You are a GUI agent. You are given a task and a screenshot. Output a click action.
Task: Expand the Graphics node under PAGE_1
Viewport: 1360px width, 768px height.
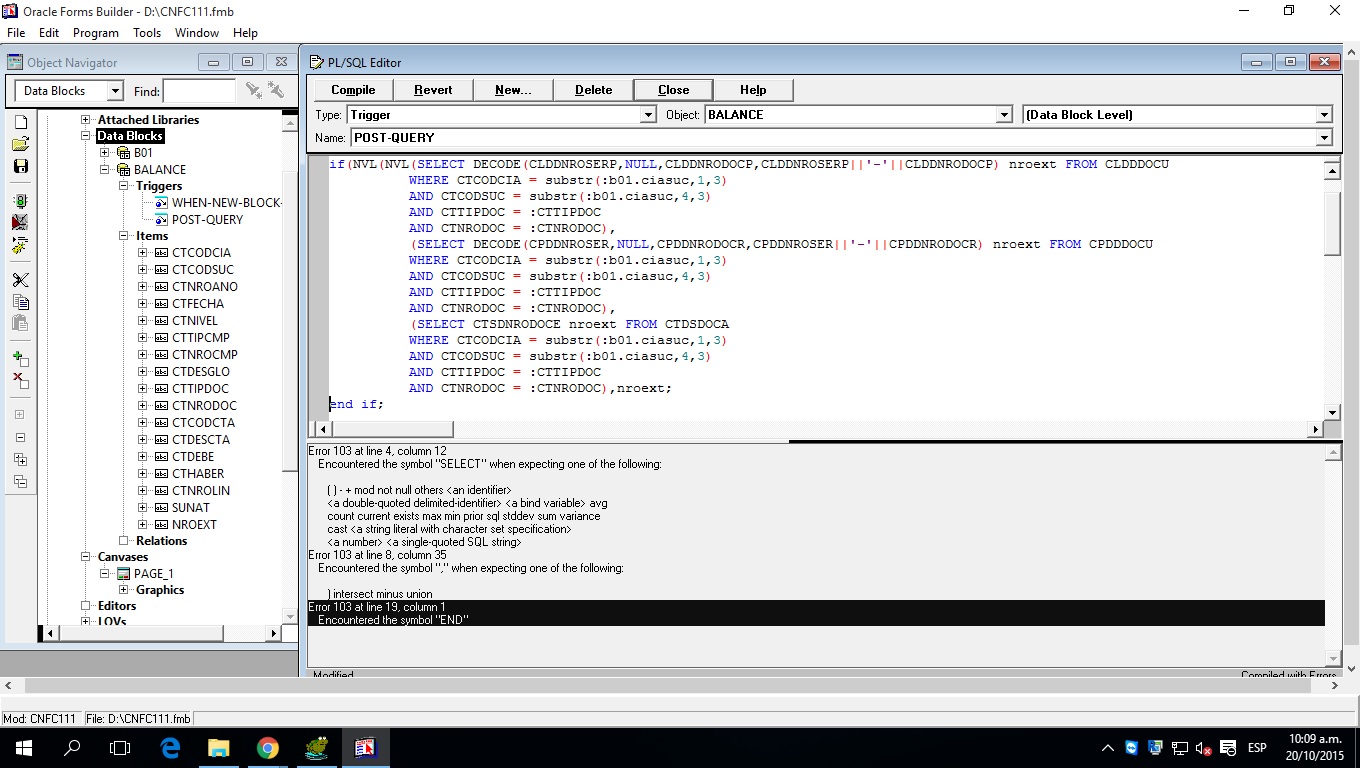coord(124,590)
